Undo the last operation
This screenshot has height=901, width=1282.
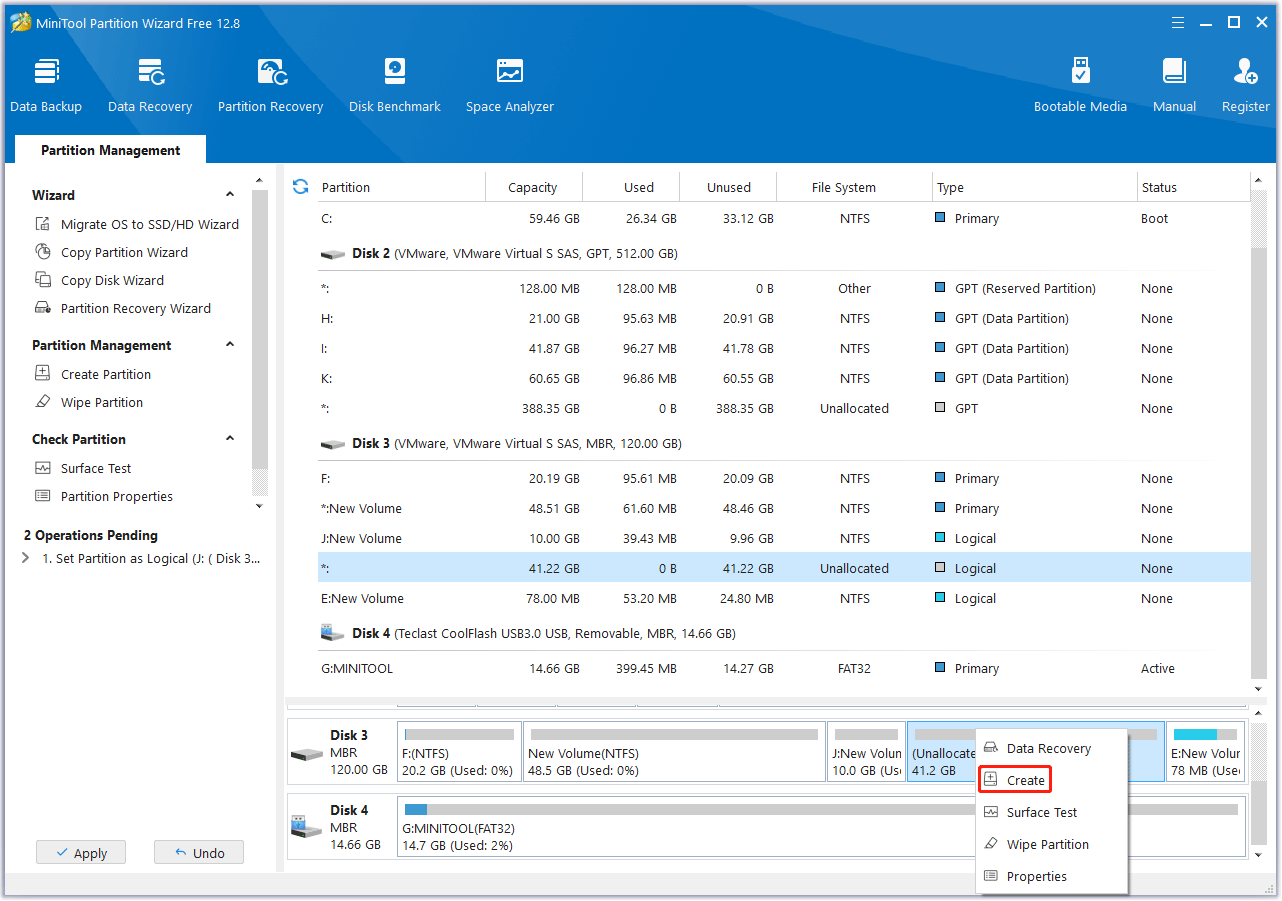click(199, 853)
